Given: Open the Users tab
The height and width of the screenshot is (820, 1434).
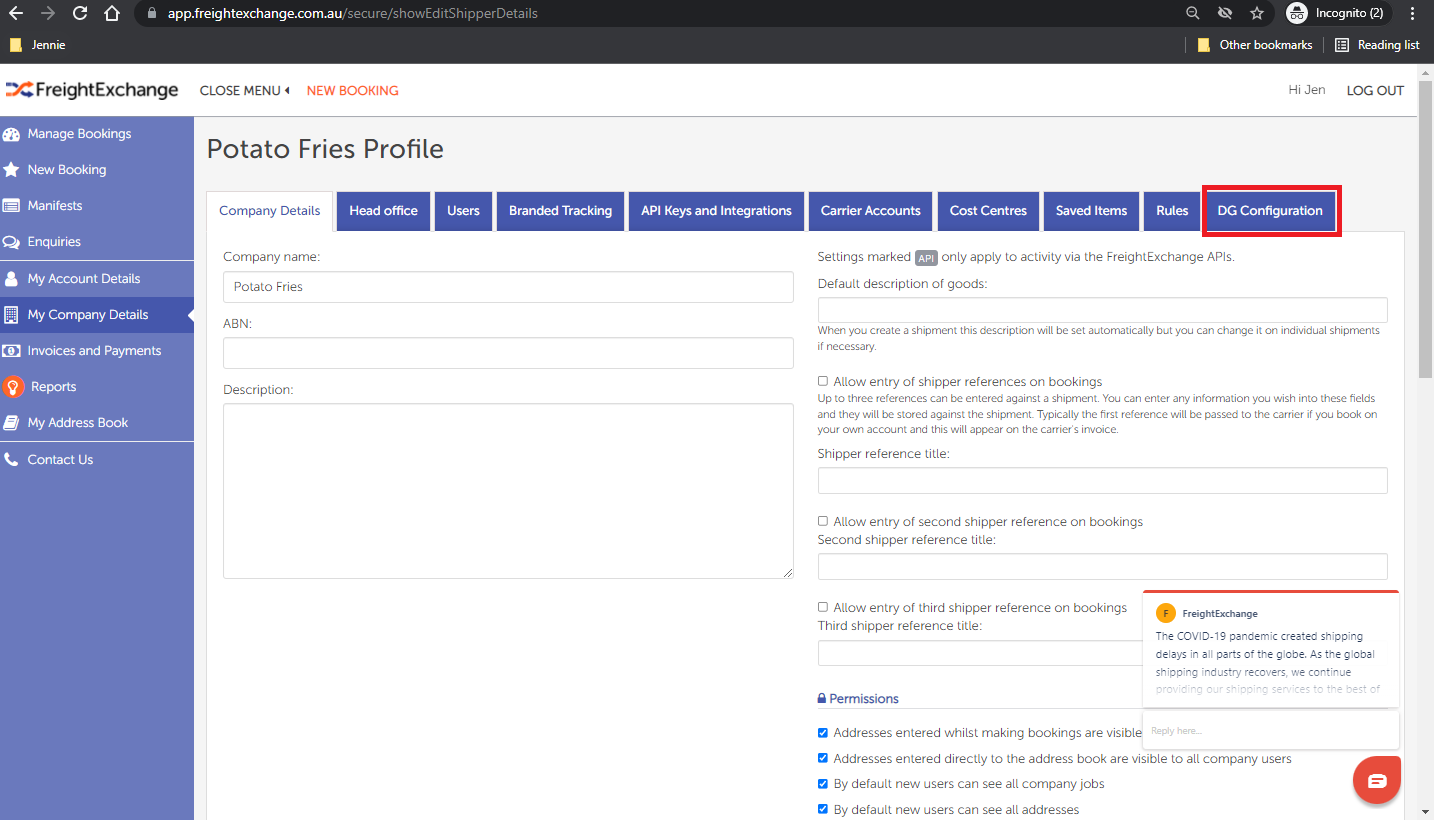Looking at the screenshot, I should click(463, 211).
